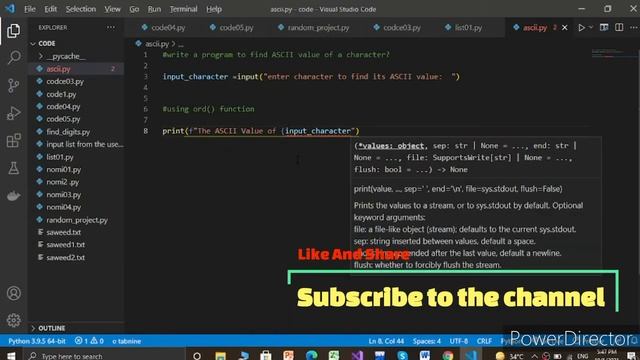Open random_project.py in the explorer tree
This screenshot has width=640, height=360.
click(x=77, y=220)
